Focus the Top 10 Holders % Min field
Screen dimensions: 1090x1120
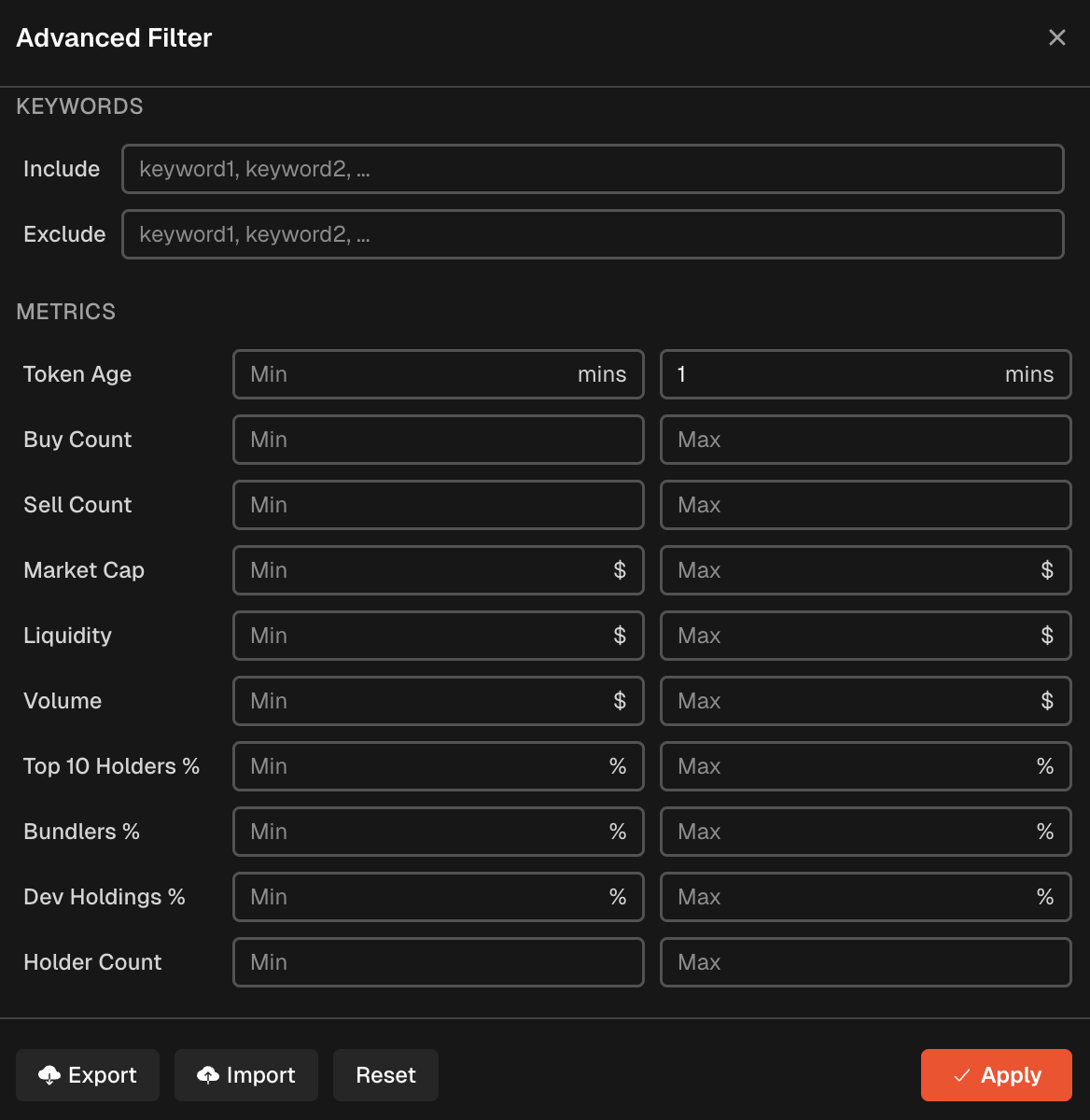coord(439,766)
